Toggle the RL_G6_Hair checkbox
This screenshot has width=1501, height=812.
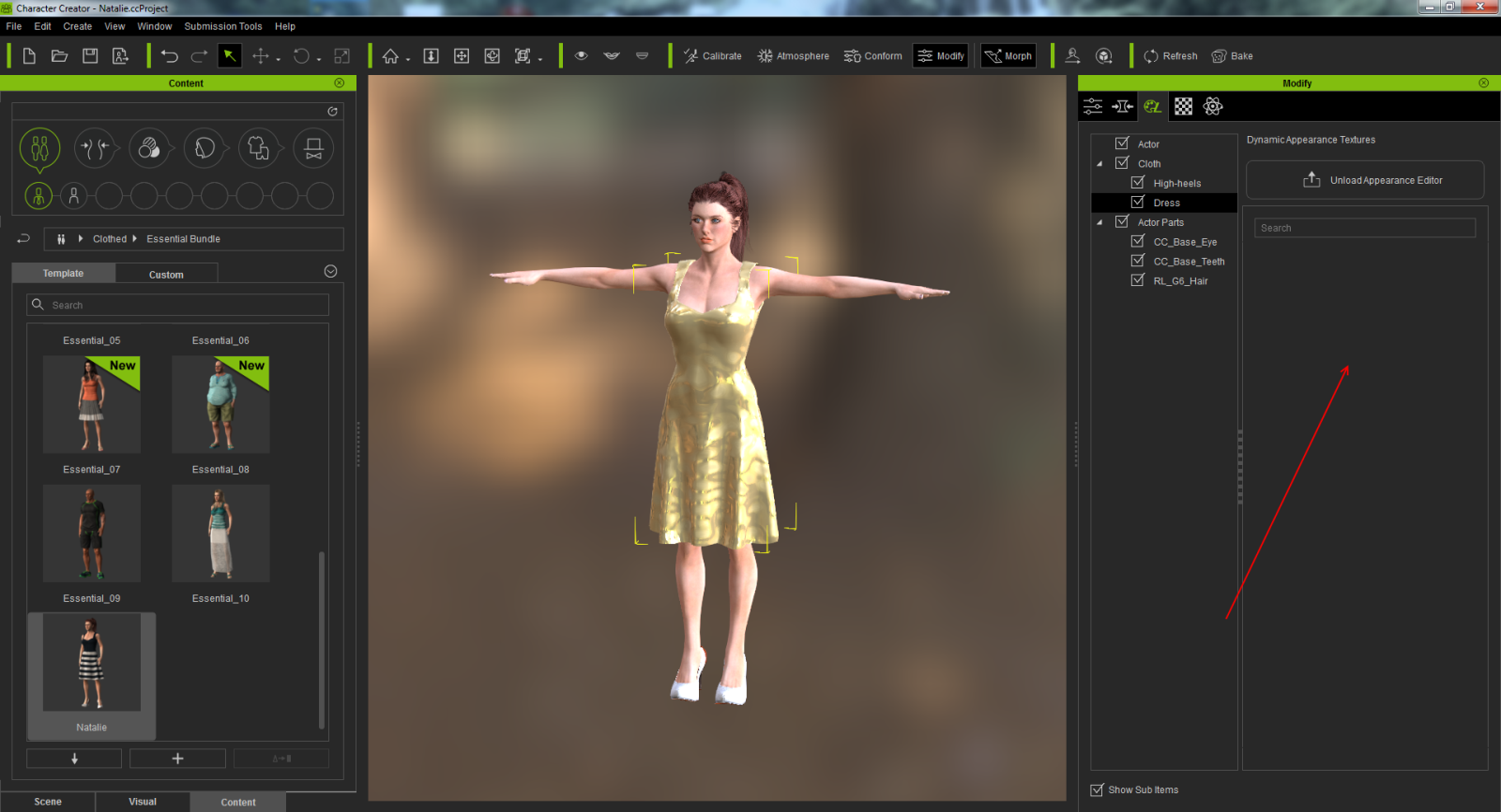1138,280
